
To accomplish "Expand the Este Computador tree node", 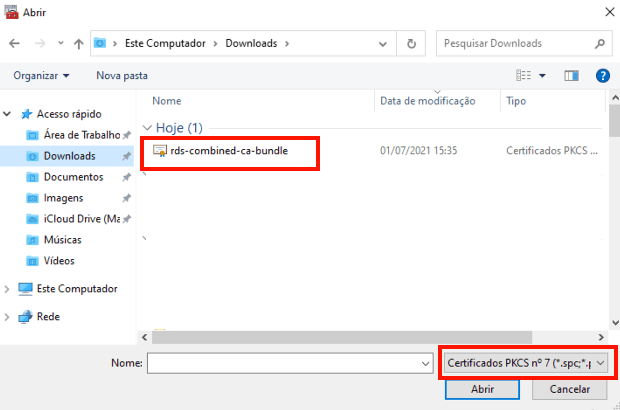I will [10, 289].
